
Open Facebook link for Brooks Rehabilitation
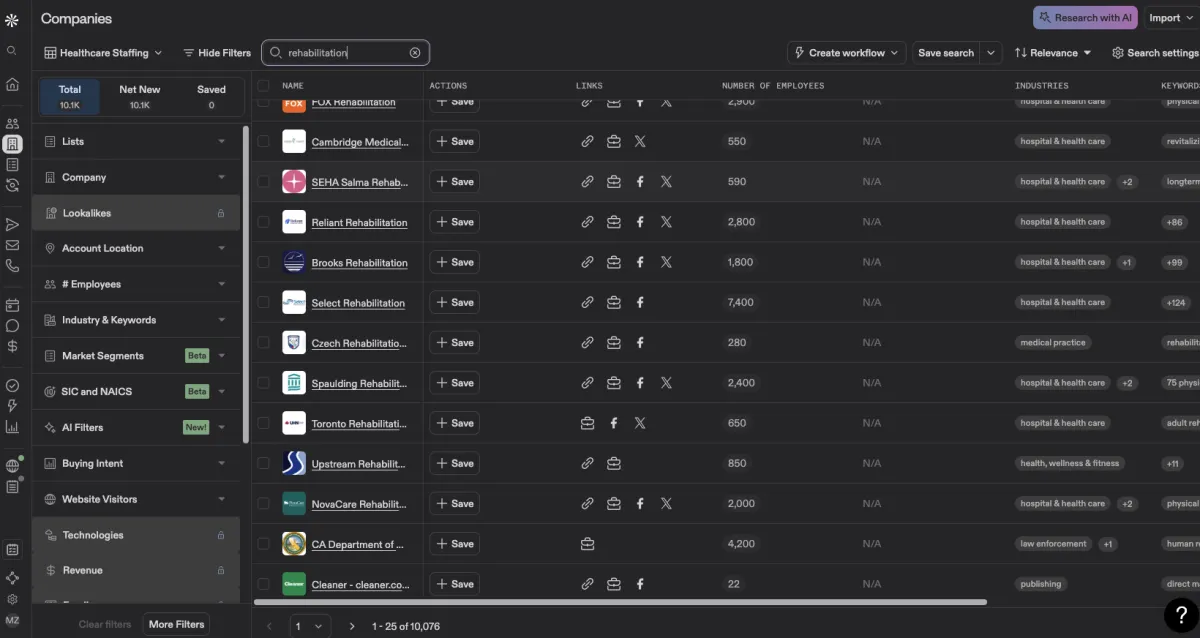(640, 262)
